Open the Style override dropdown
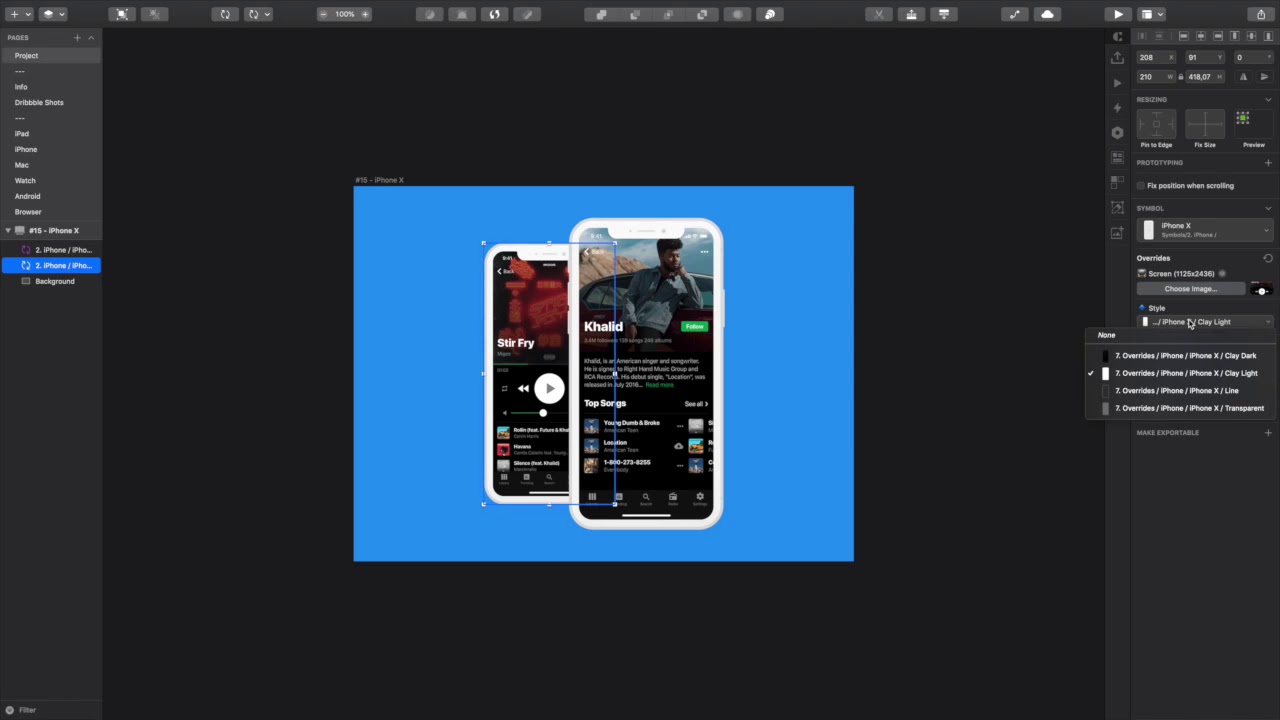Screen dimensions: 1280x720 coord(1205,322)
